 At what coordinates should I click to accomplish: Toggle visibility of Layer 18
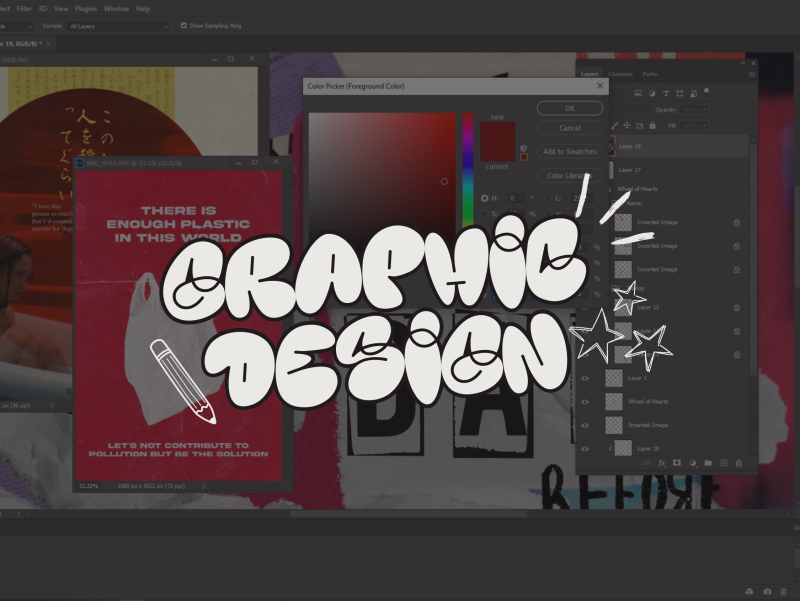(586, 449)
